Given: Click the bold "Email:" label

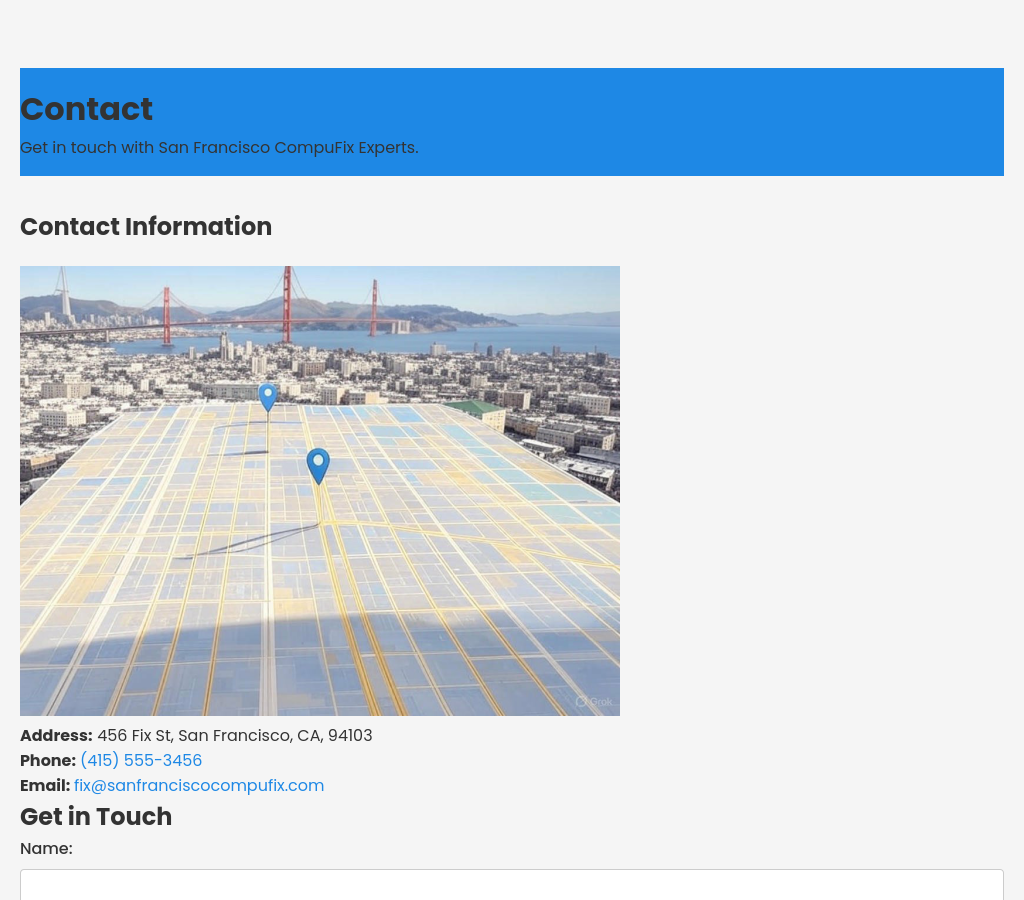Looking at the screenshot, I should pos(45,786).
